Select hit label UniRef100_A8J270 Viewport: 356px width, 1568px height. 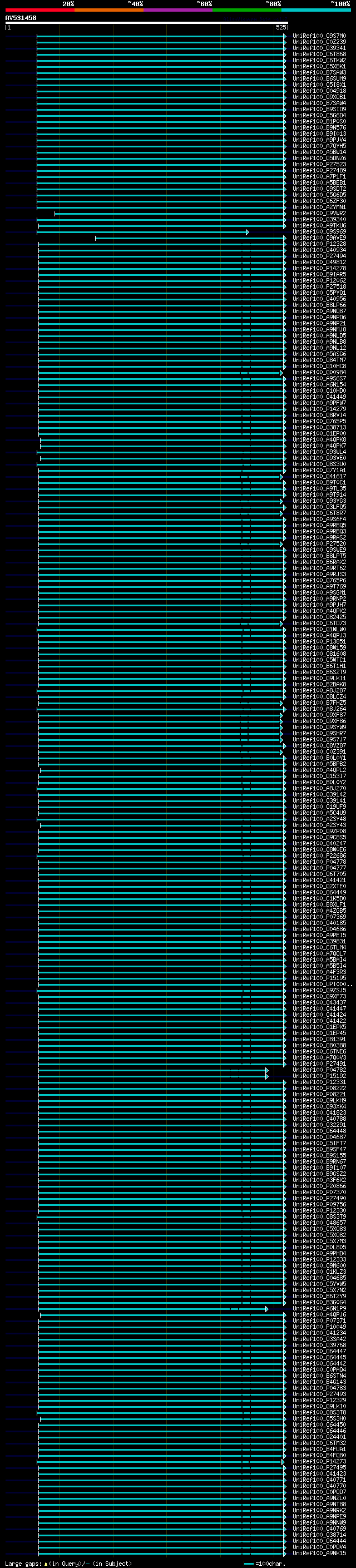319,789
